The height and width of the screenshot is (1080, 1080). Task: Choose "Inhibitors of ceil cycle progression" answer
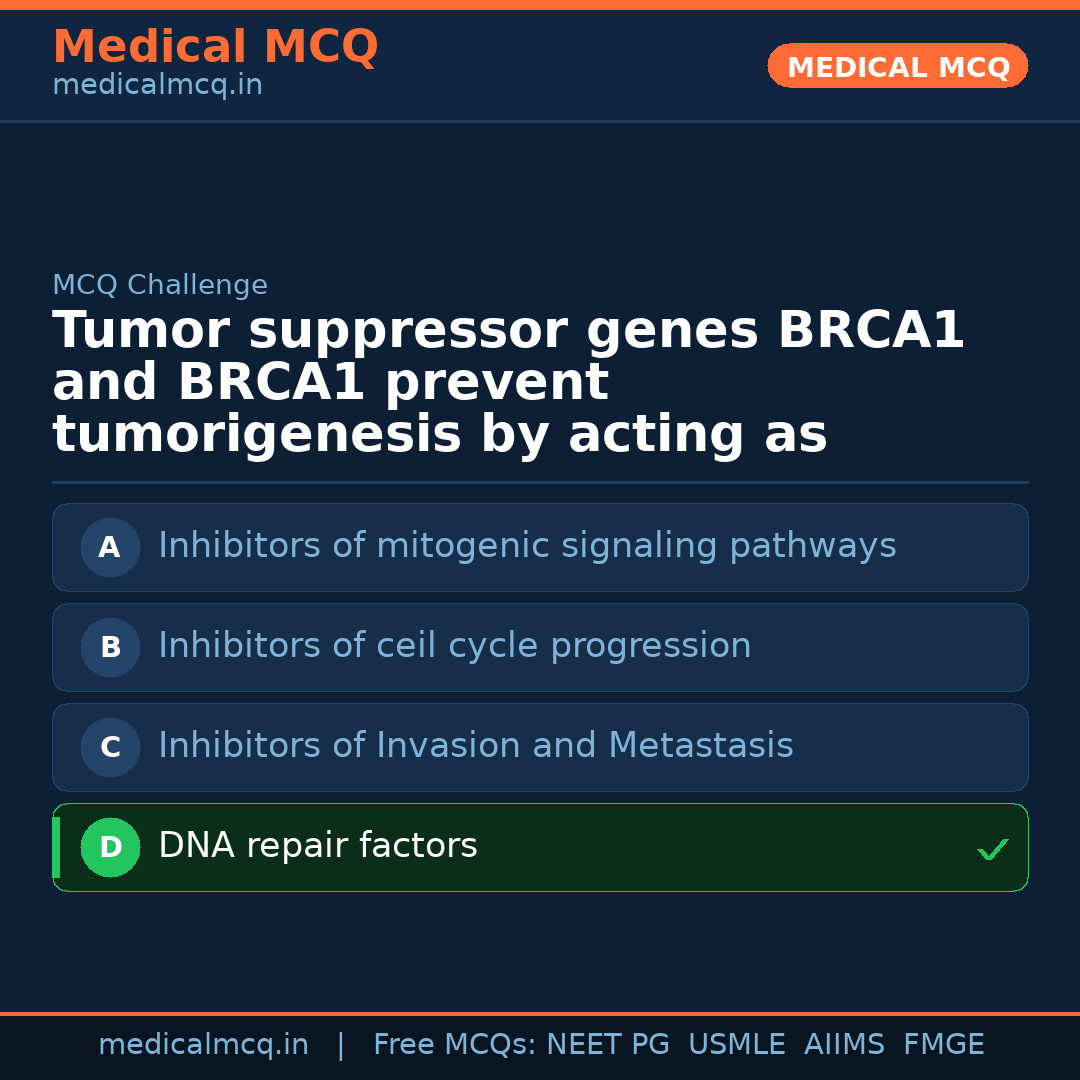click(x=454, y=646)
